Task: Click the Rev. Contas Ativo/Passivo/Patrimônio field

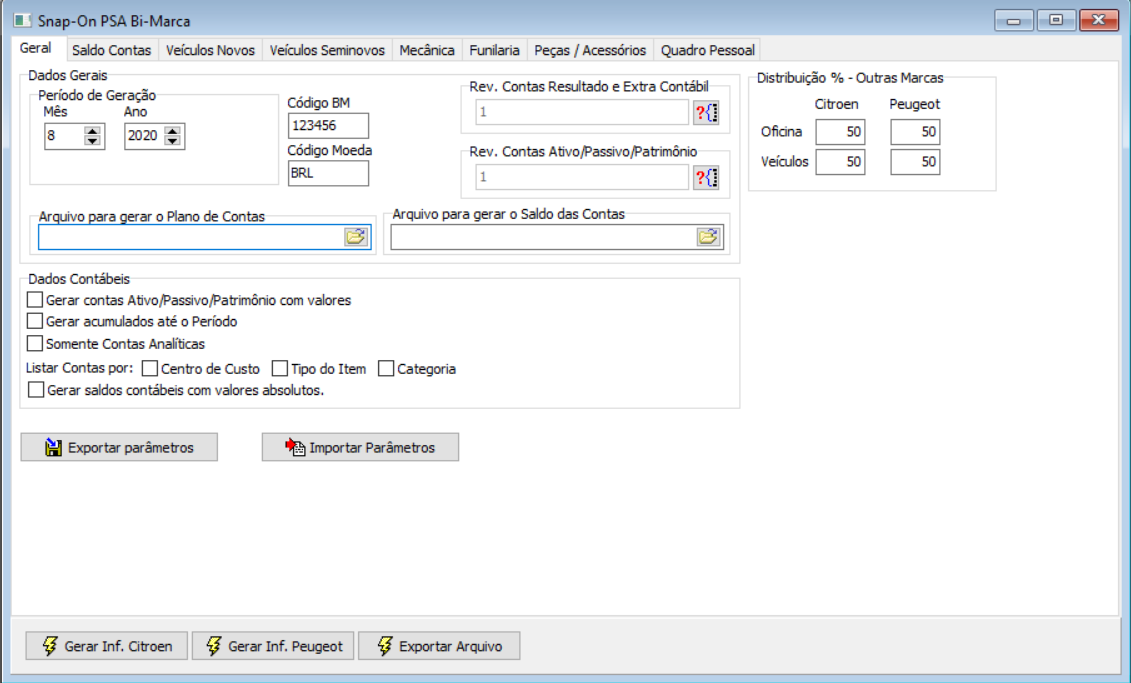Action: pyautogui.click(x=582, y=177)
